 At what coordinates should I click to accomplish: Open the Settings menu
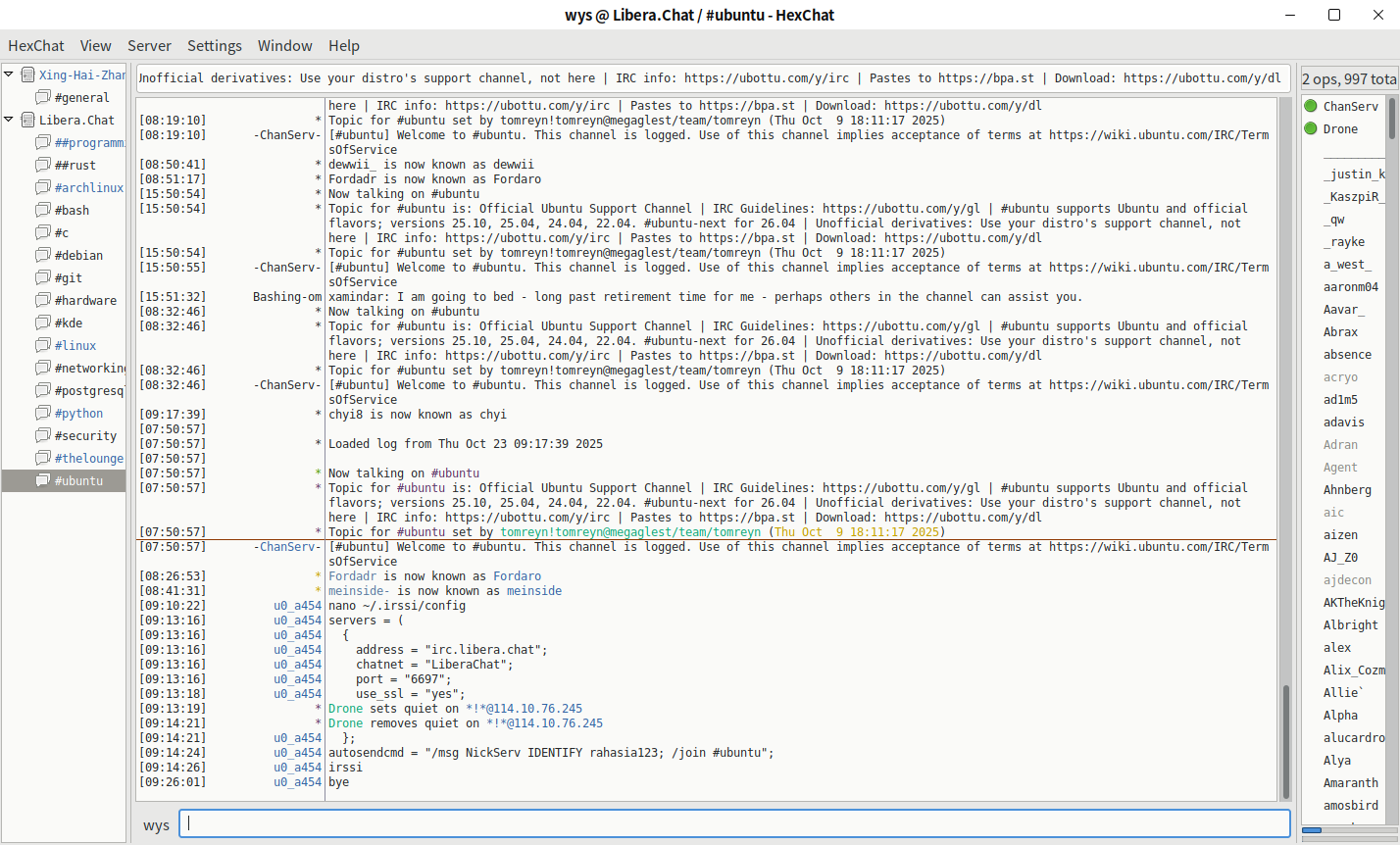[x=214, y=45]
